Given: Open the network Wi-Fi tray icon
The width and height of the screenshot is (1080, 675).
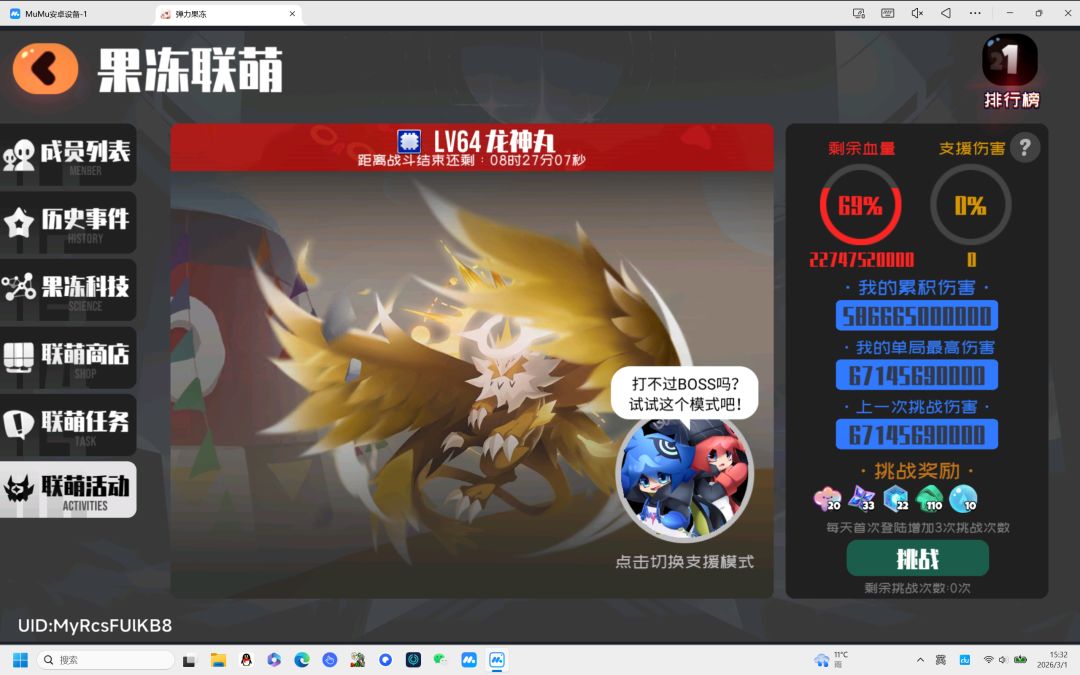Looking at the screenshot, I should (988, 660).
